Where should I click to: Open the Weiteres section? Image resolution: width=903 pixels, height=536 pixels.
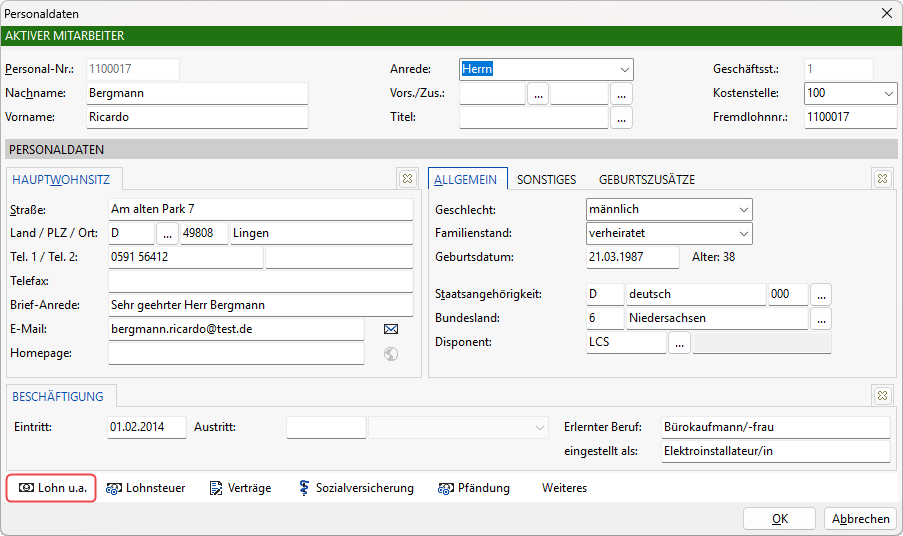[564, 488]
